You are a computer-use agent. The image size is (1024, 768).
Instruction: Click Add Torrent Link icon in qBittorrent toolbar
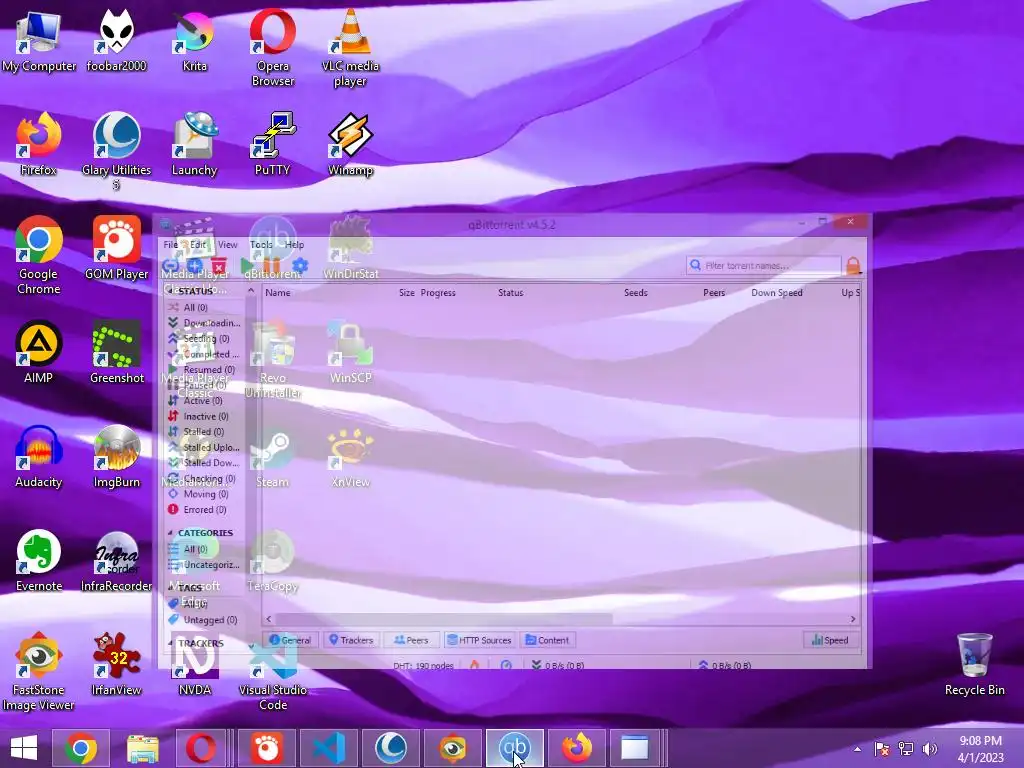point(170,266)
